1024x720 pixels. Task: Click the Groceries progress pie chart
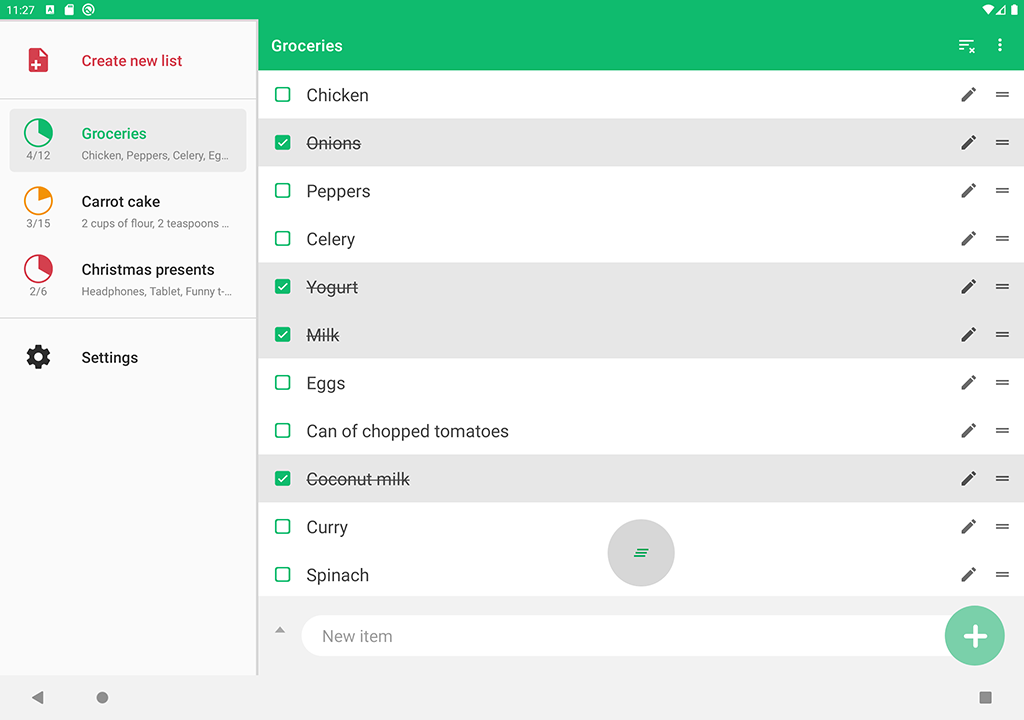click(38, 133)
